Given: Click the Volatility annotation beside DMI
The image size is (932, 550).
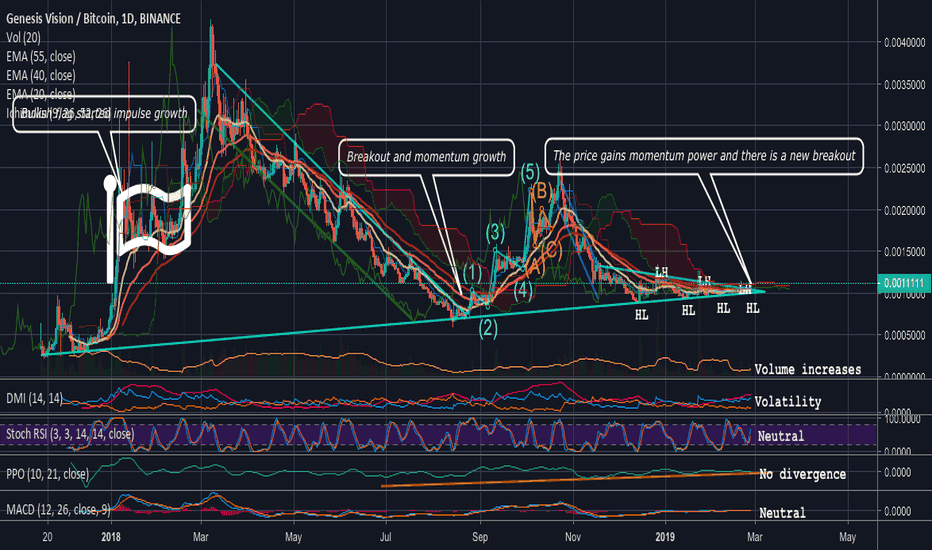Looking at the screenshot, I should click(788, 402).
